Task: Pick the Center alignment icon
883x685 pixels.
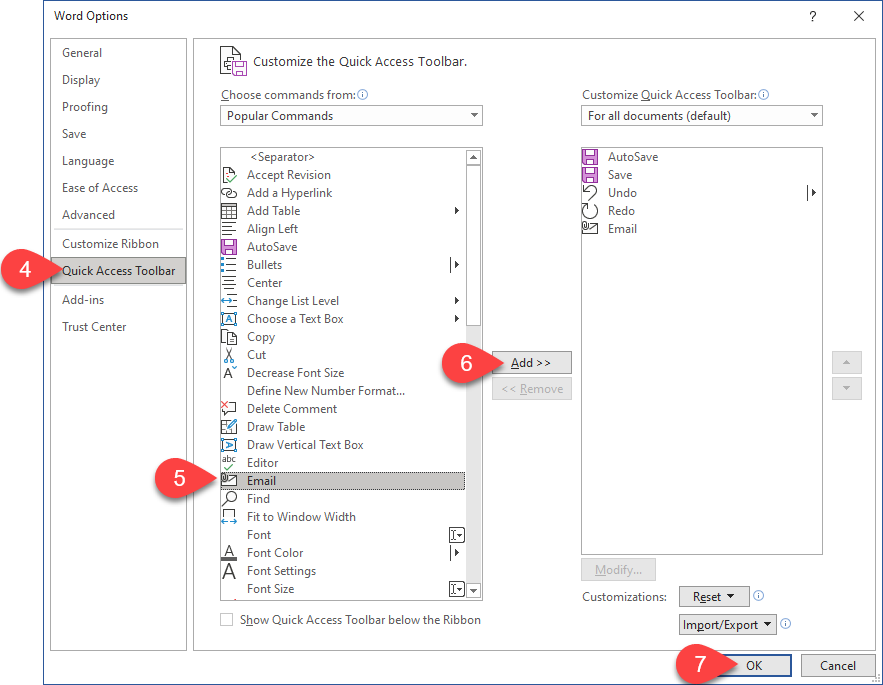Action: click(229, 283)
